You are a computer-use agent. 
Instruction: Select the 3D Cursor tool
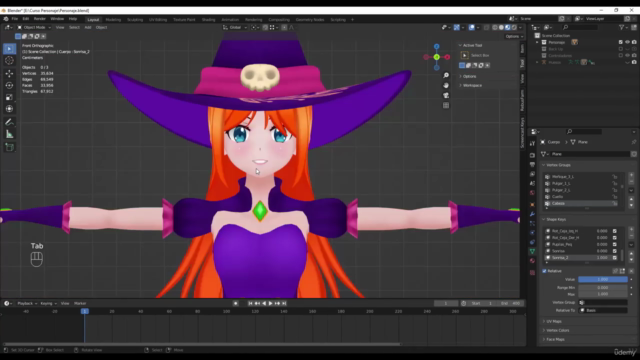point(9,60)
